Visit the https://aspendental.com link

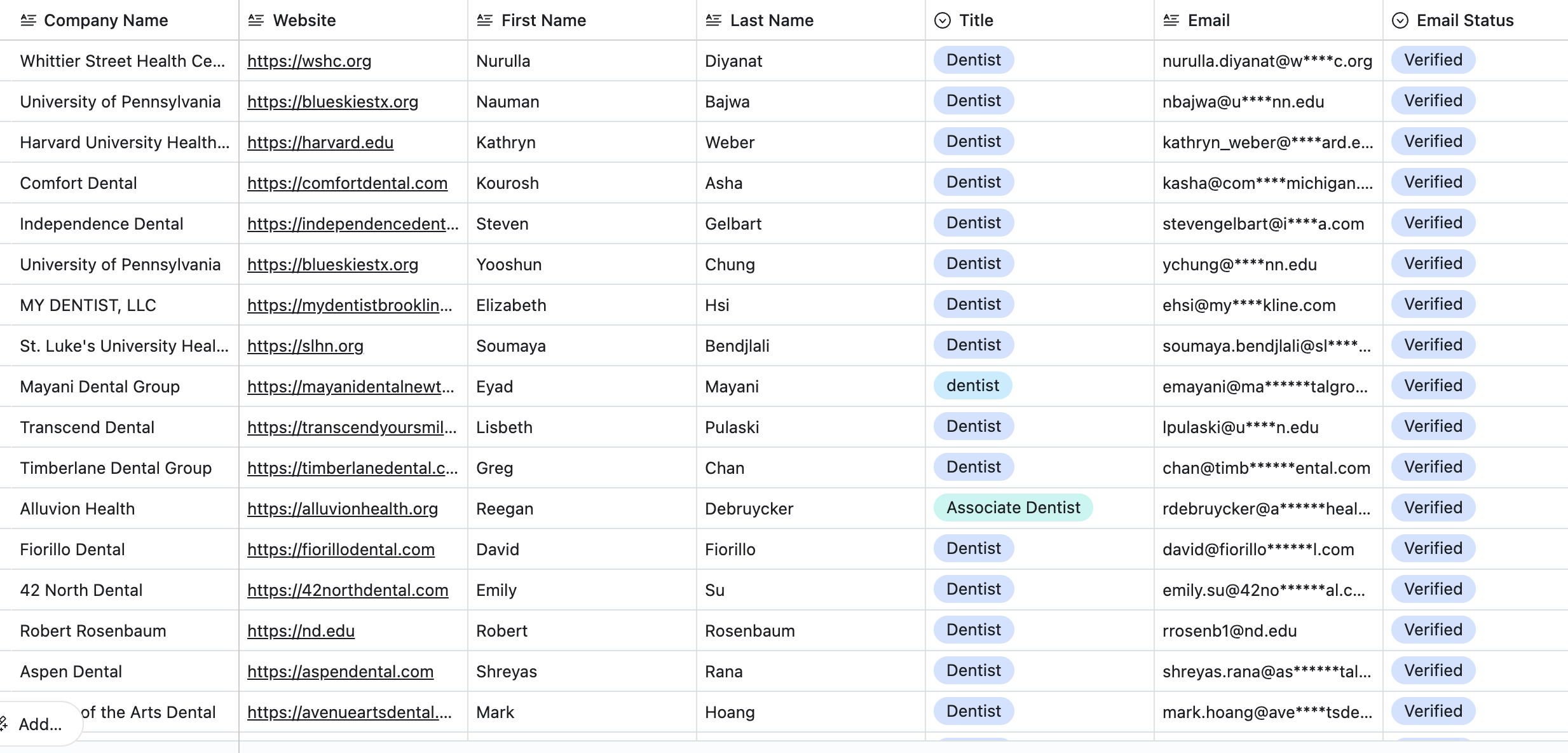pyautogui.click(x=340, y=672)
